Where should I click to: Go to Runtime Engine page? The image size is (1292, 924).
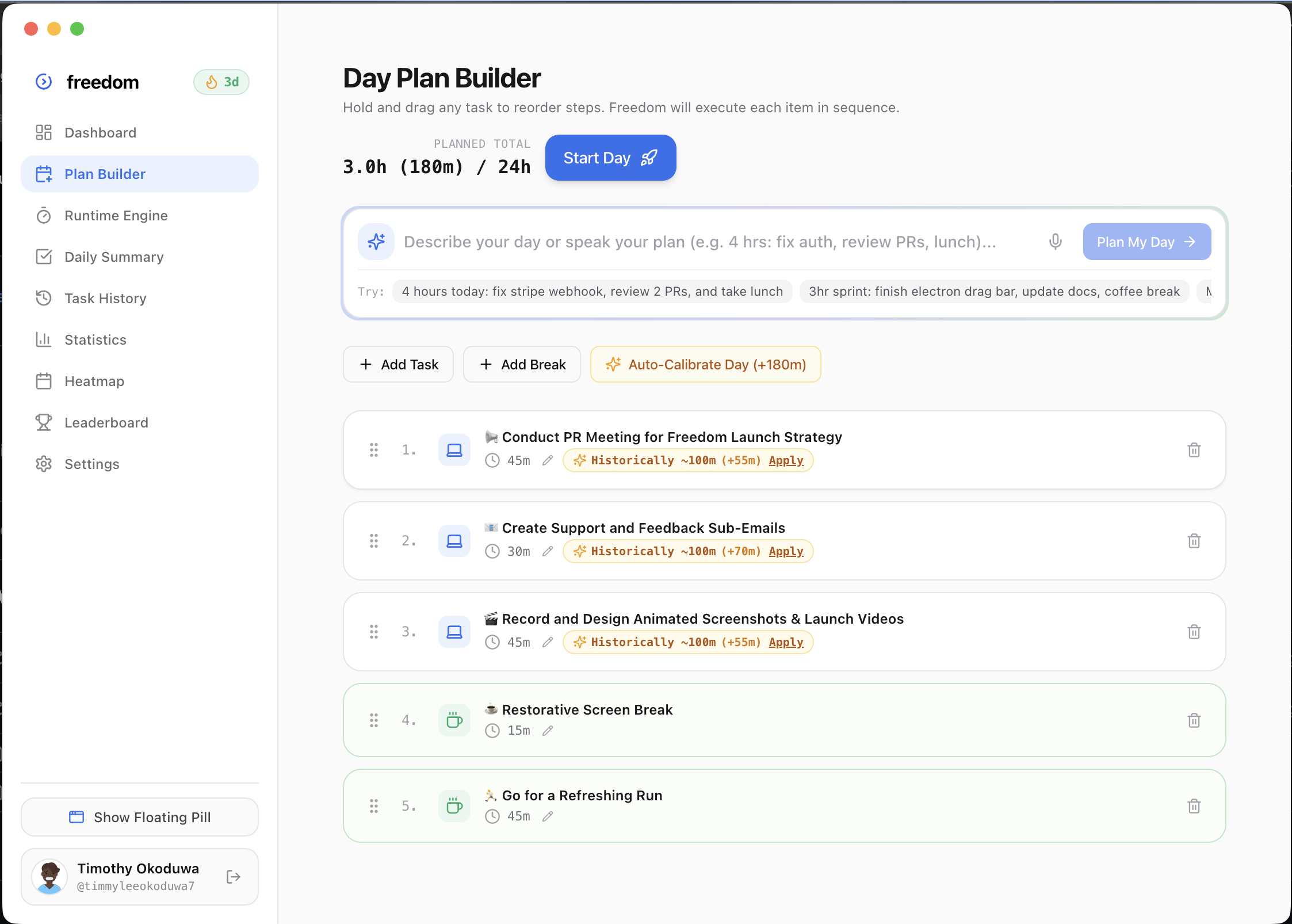click(x=140, y=215)
